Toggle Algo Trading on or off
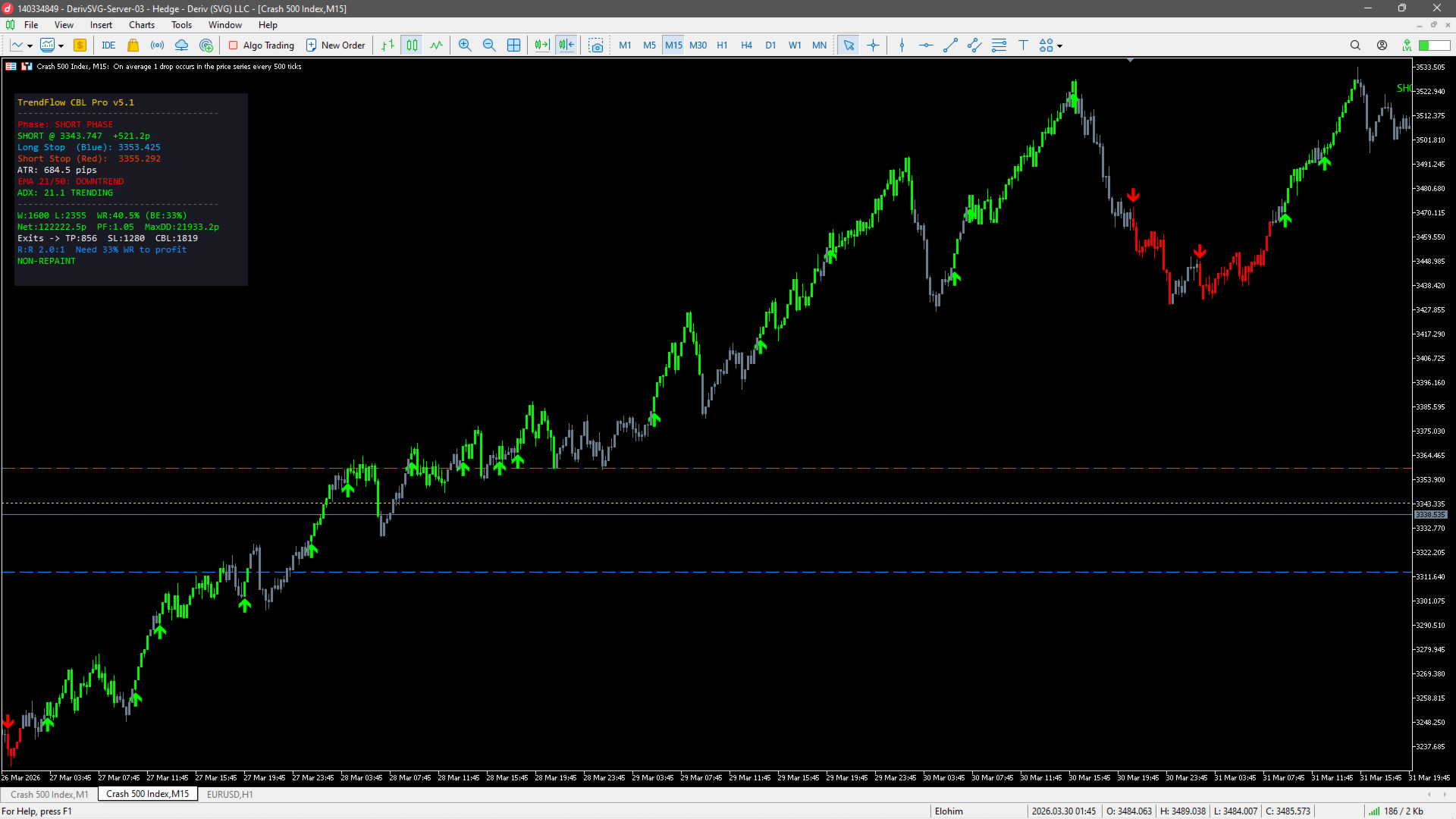1456x819 pixels. pyautogui.click(x=262, y=45)
